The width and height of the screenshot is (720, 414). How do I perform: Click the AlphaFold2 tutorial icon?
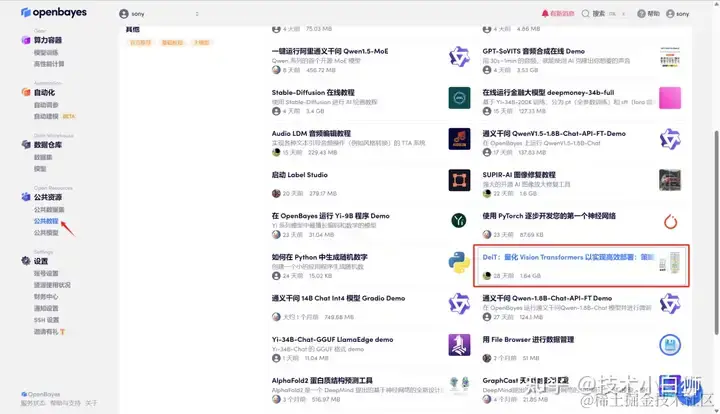click(459, 385)
